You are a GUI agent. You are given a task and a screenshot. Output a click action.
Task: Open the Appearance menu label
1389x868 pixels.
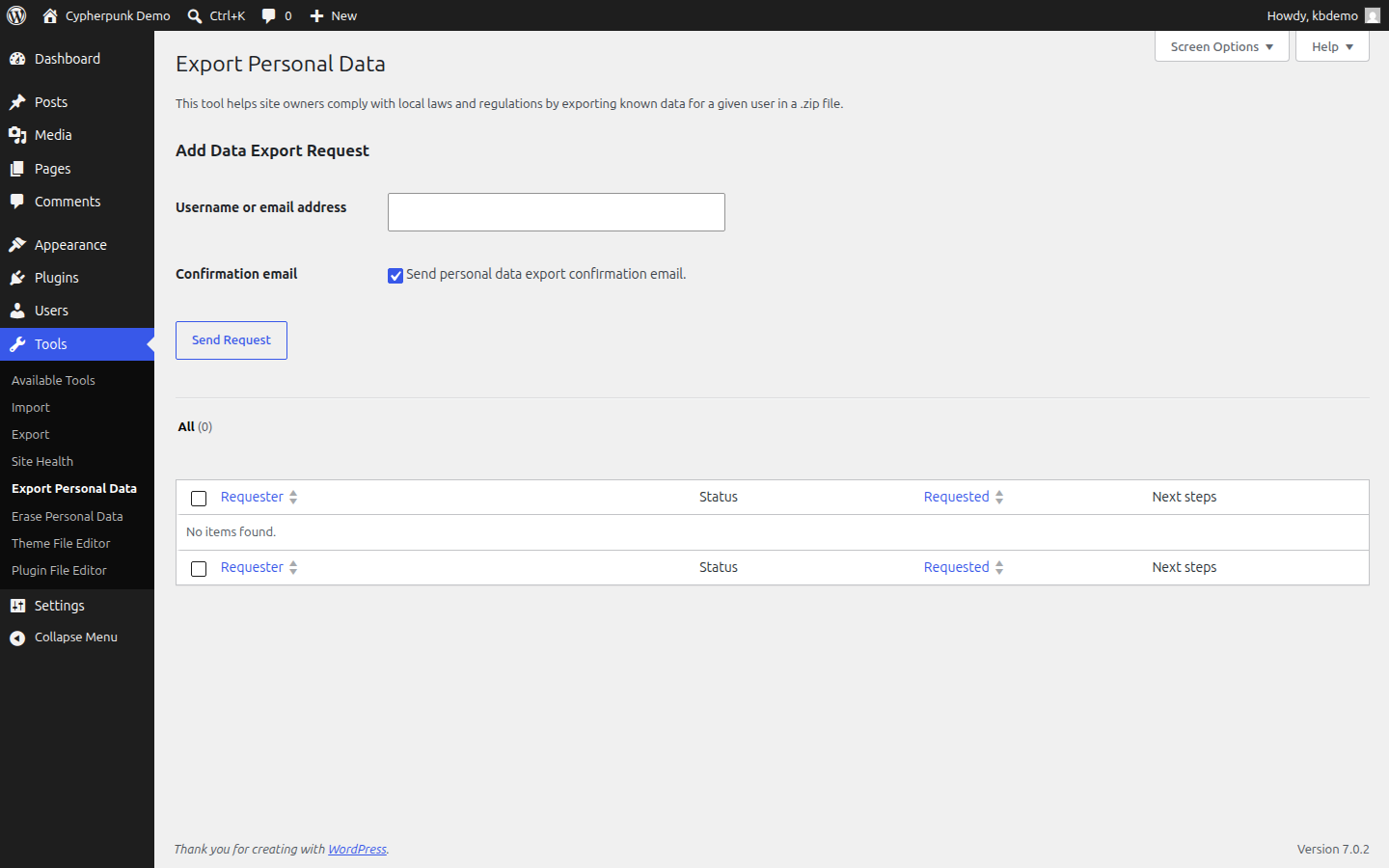(70, 245)
